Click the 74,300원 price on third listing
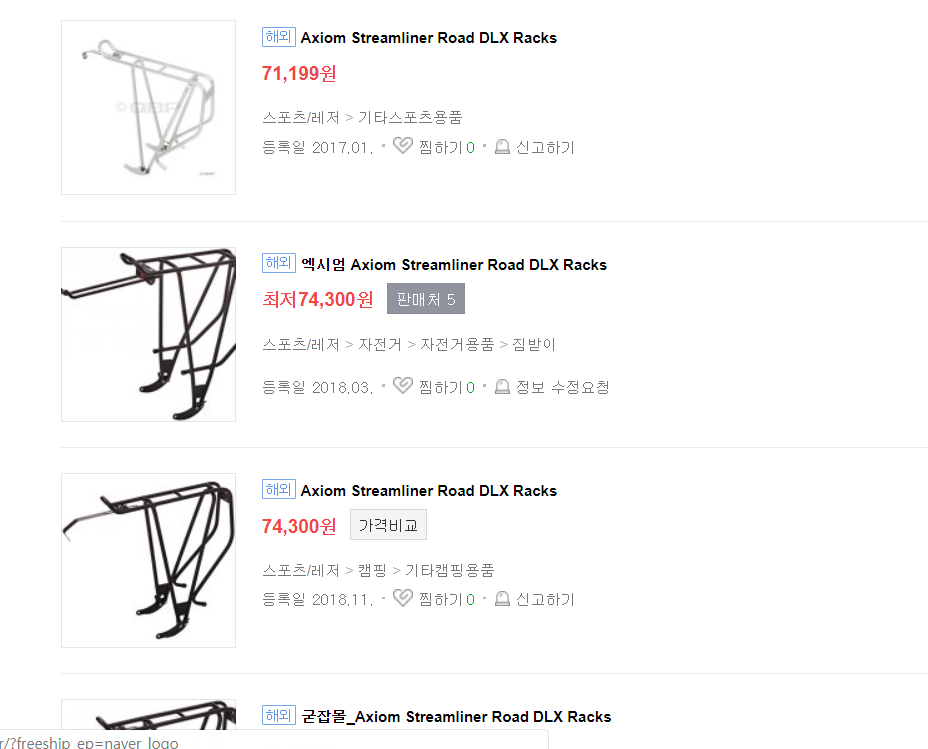 tap(299, 526)
